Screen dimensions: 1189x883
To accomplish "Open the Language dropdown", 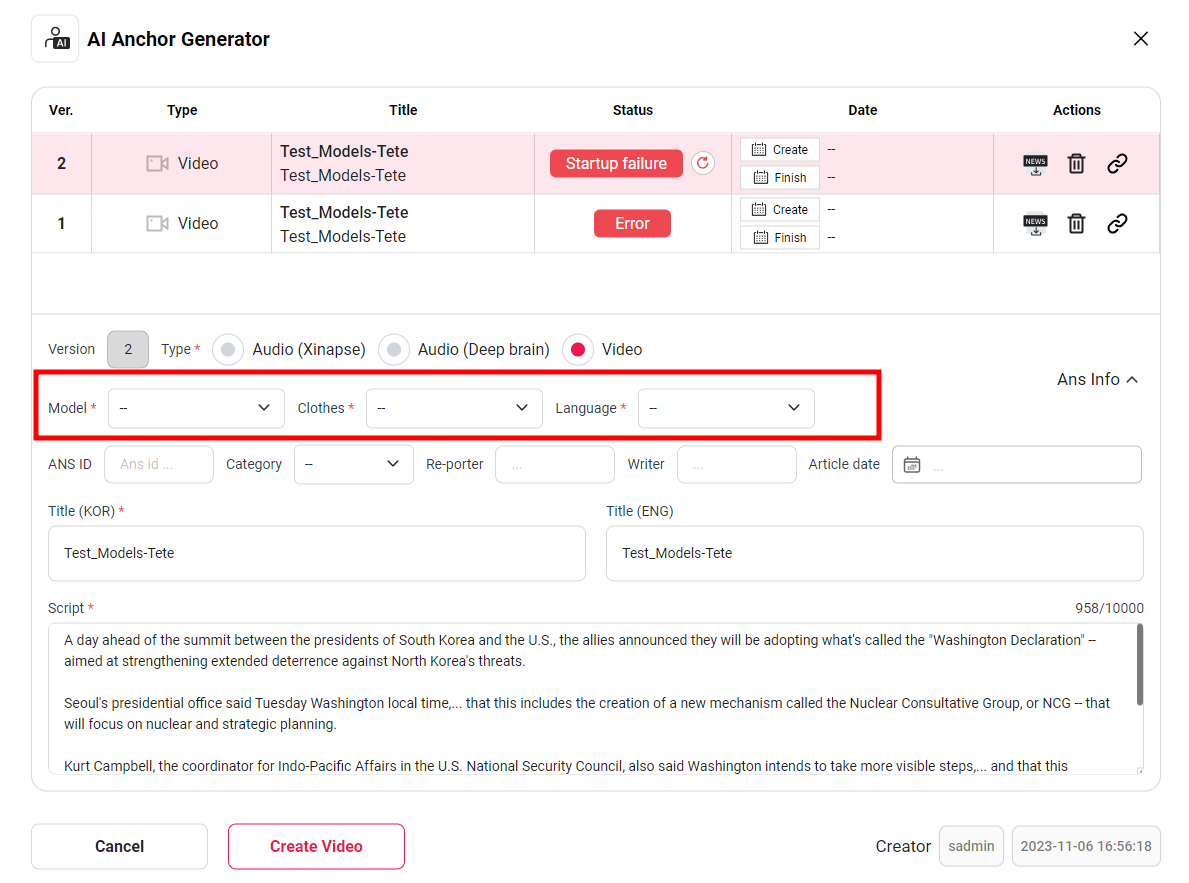I will [x=726, y=408].
